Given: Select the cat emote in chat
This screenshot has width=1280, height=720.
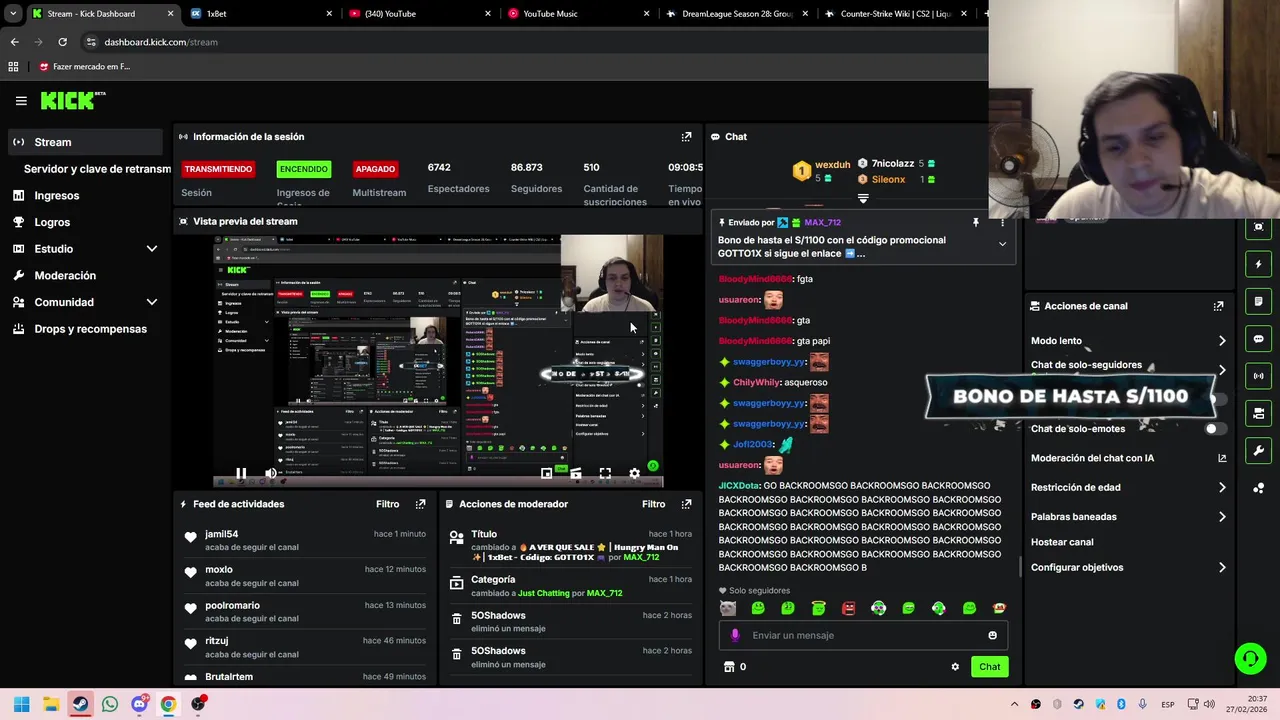Looking at the screenshot, I should (x=728, y=608).
